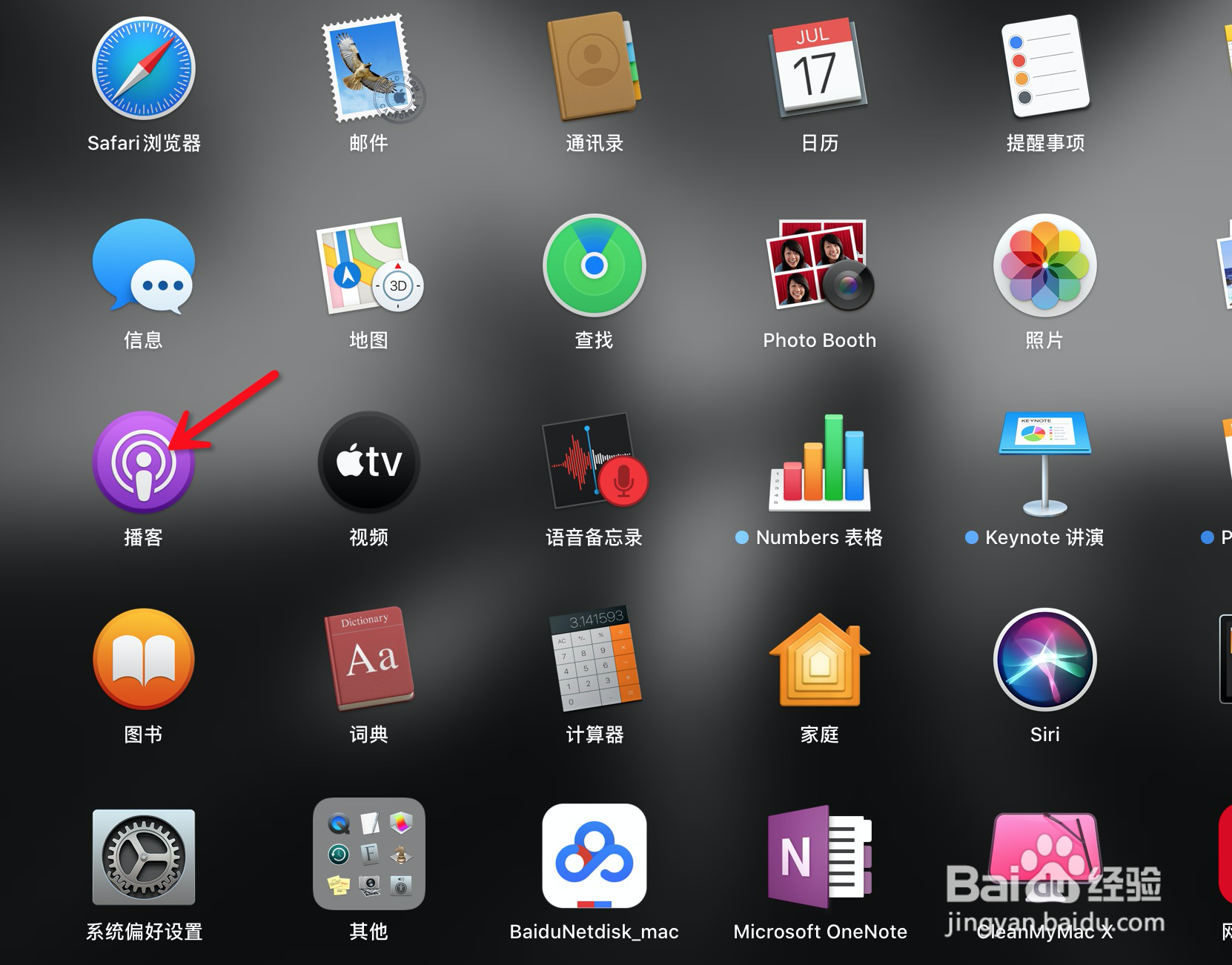The image size is (1232, 965).
Task: Activate the Siri app icon
Action: [1045, 660]
